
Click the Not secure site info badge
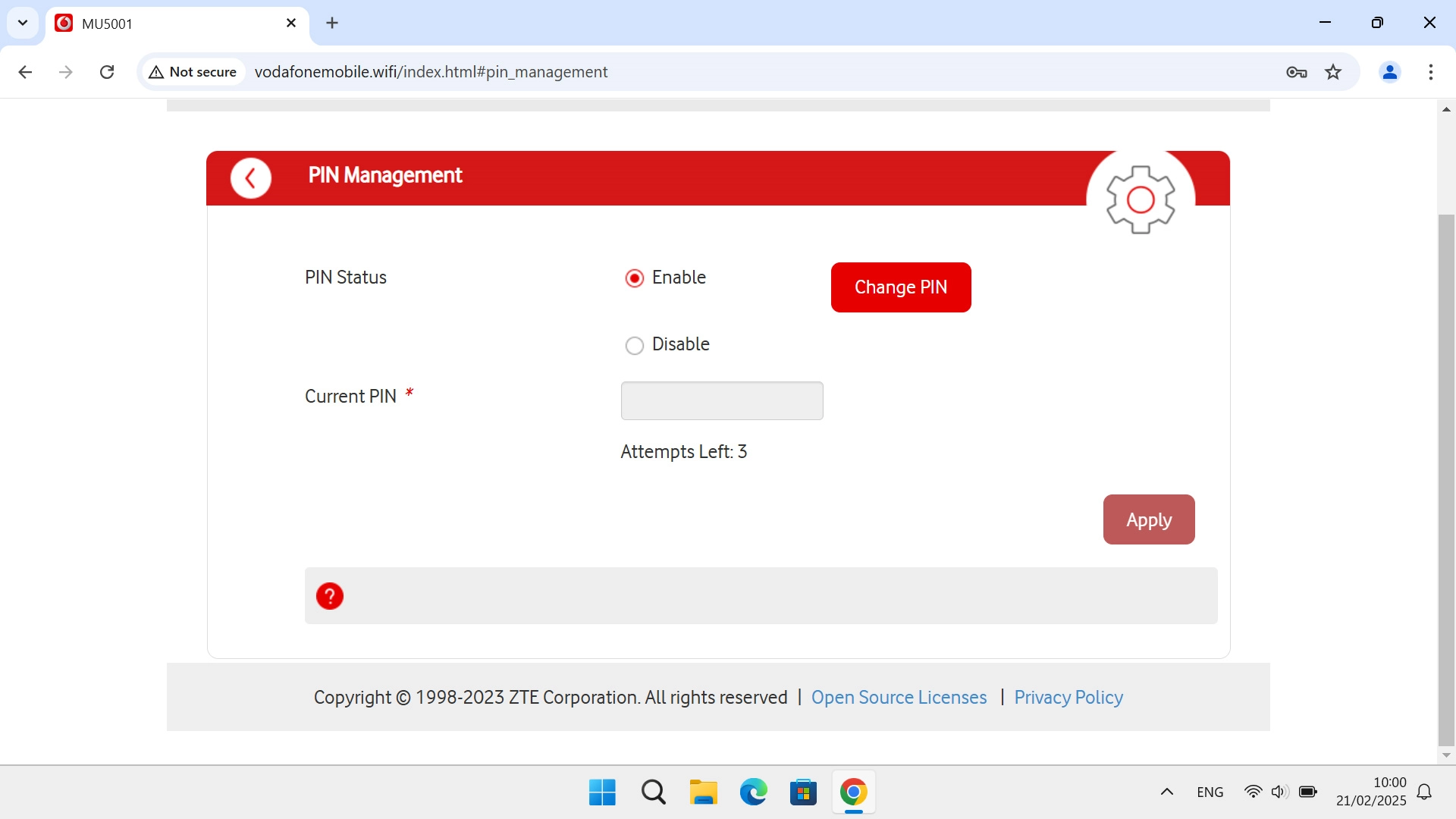(193, 72)
